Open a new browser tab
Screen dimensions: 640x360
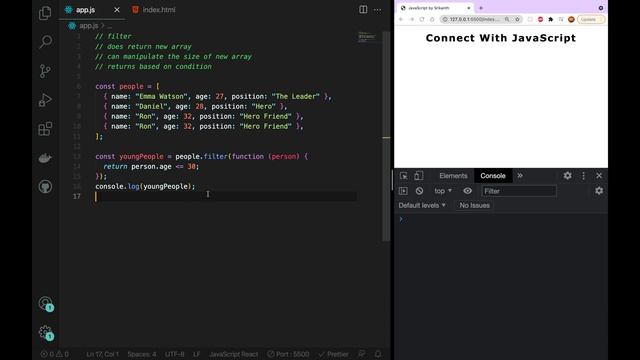[x=481, y=8]
